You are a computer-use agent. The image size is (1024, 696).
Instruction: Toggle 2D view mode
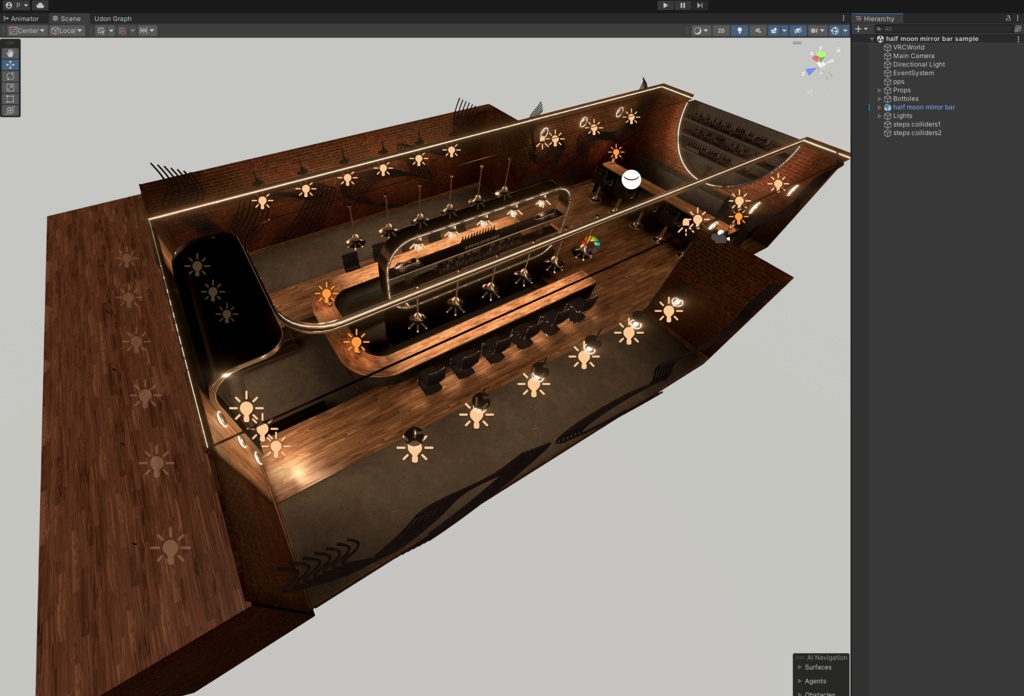pyautogui.click(x=721, y=31)
